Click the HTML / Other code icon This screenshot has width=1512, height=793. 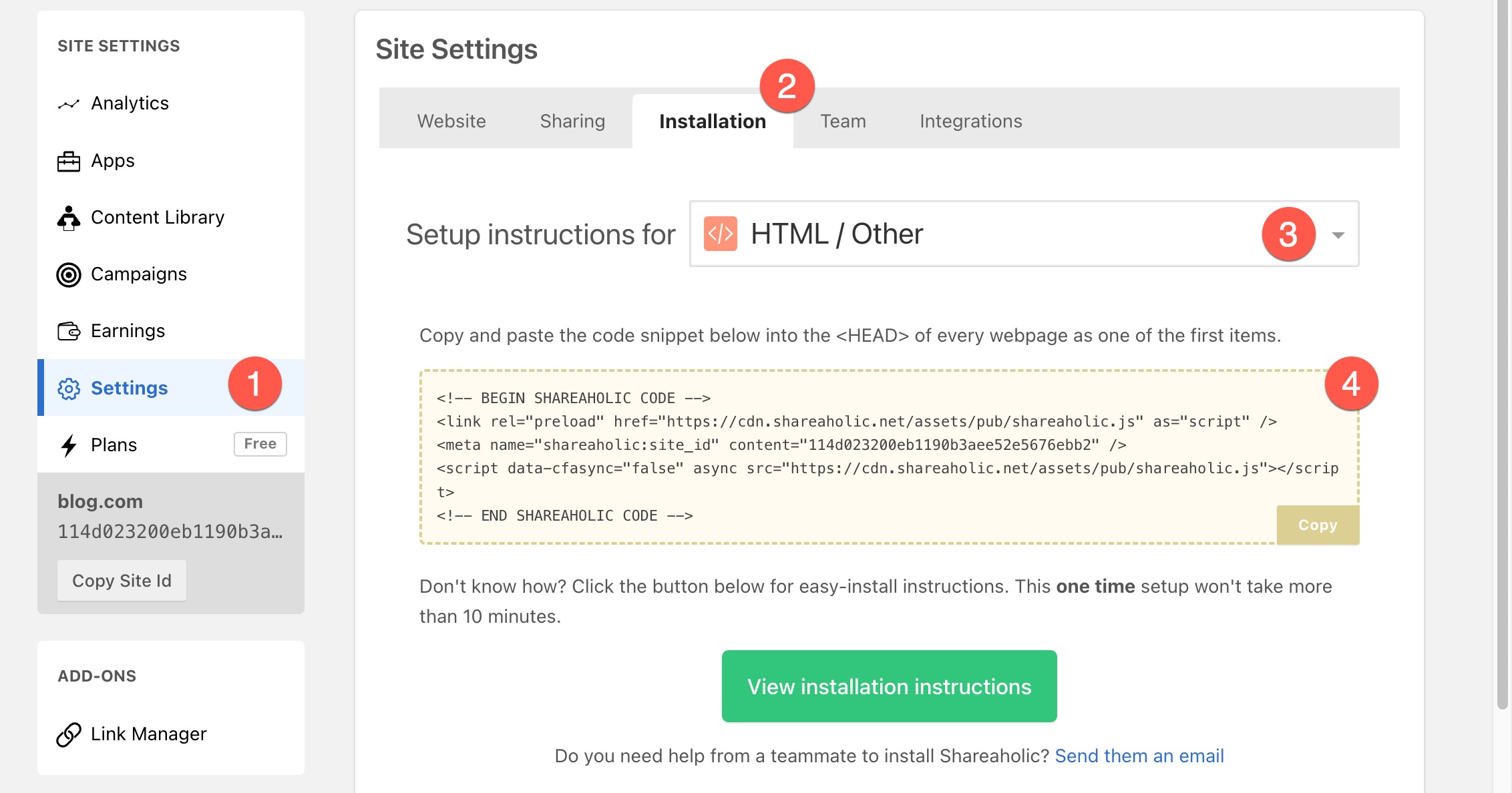(x=720, y=234)
